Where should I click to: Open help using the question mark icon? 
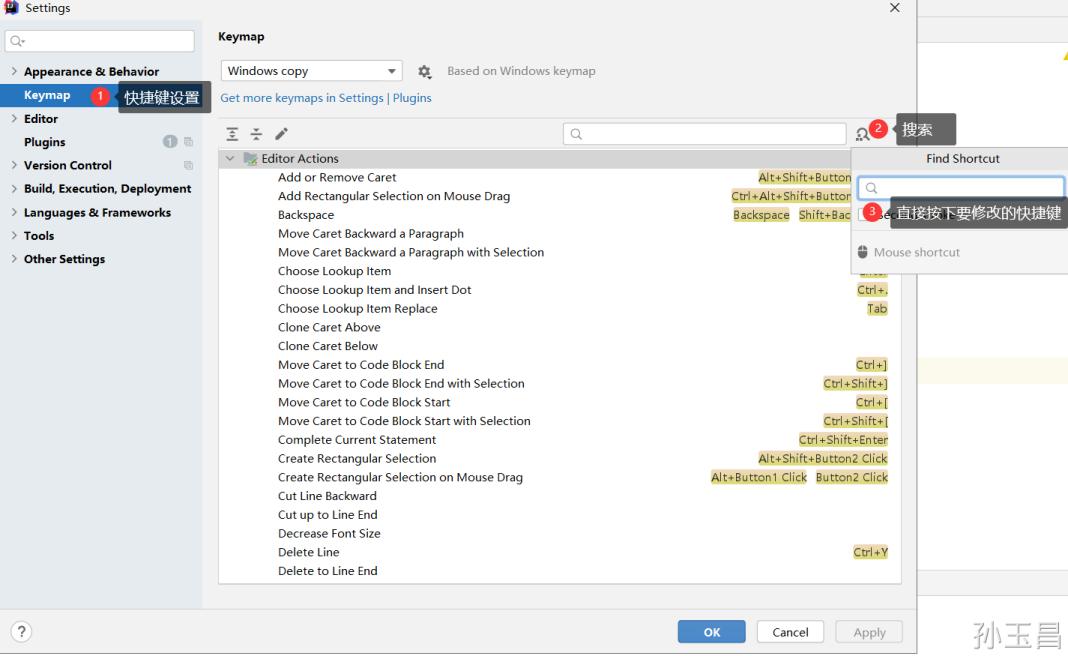pos(21,631)
